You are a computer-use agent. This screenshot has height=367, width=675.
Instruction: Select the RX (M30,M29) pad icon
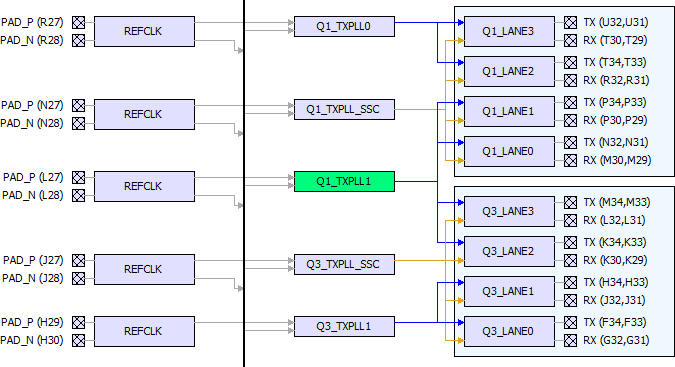[570, 160]
